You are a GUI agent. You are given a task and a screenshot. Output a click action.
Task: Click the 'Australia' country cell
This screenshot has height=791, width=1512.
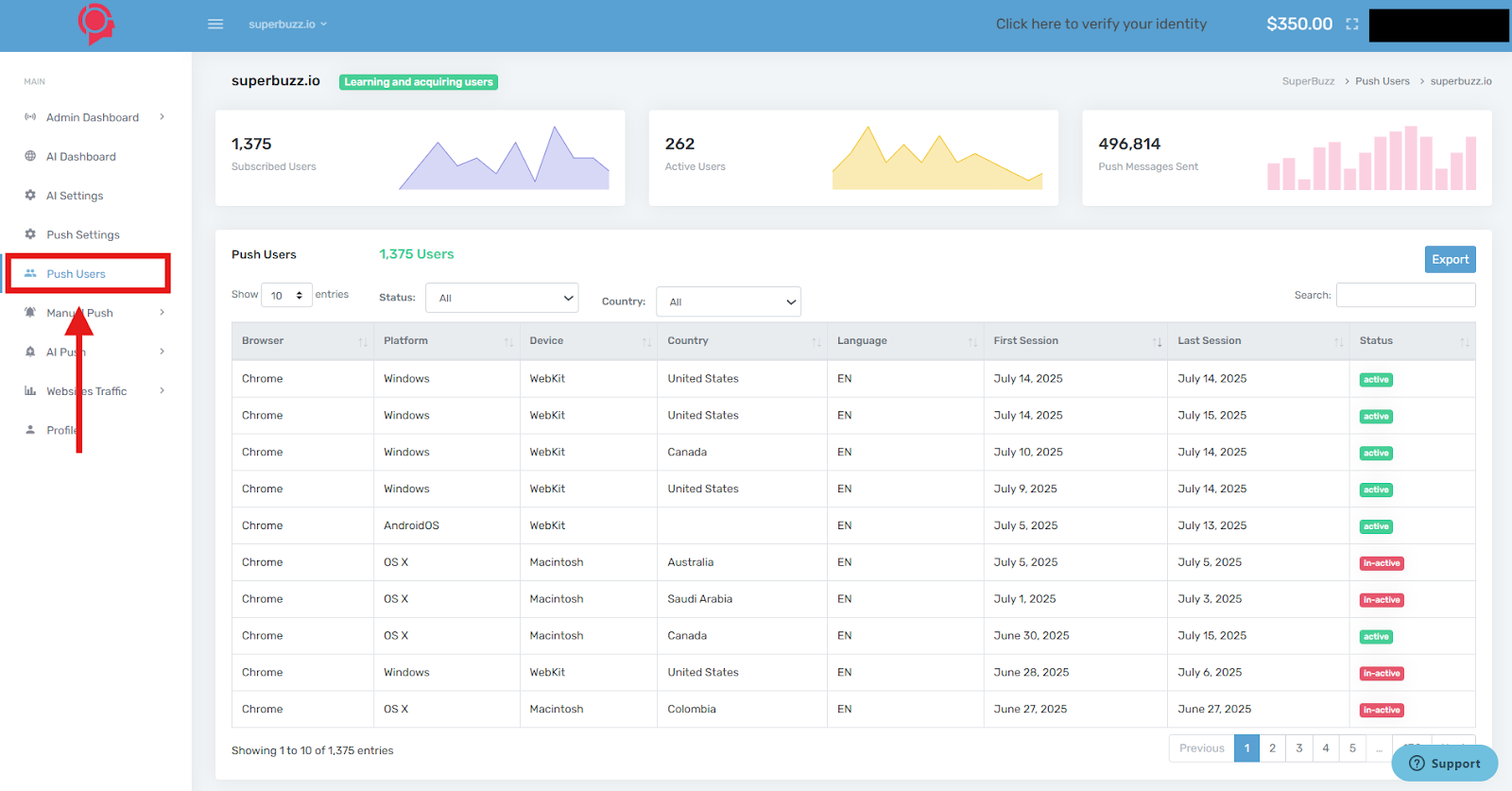click(x=691, y=562)
